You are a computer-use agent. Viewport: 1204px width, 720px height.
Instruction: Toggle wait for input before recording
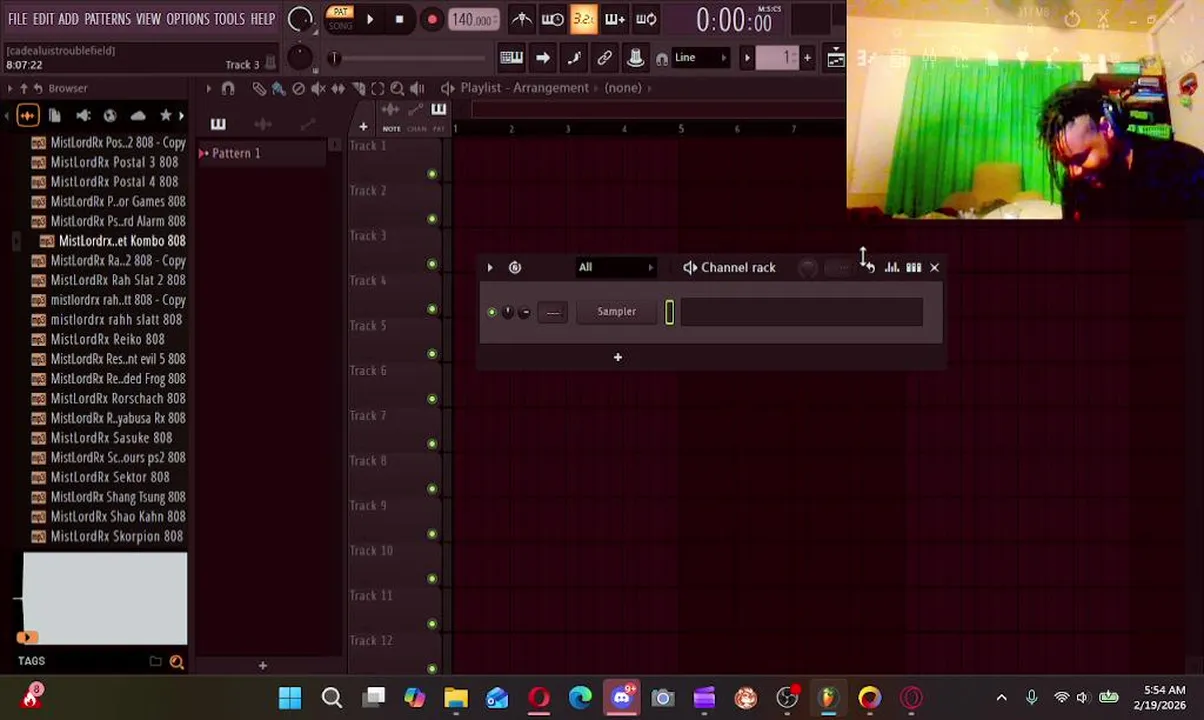click(x=553, y=19)
